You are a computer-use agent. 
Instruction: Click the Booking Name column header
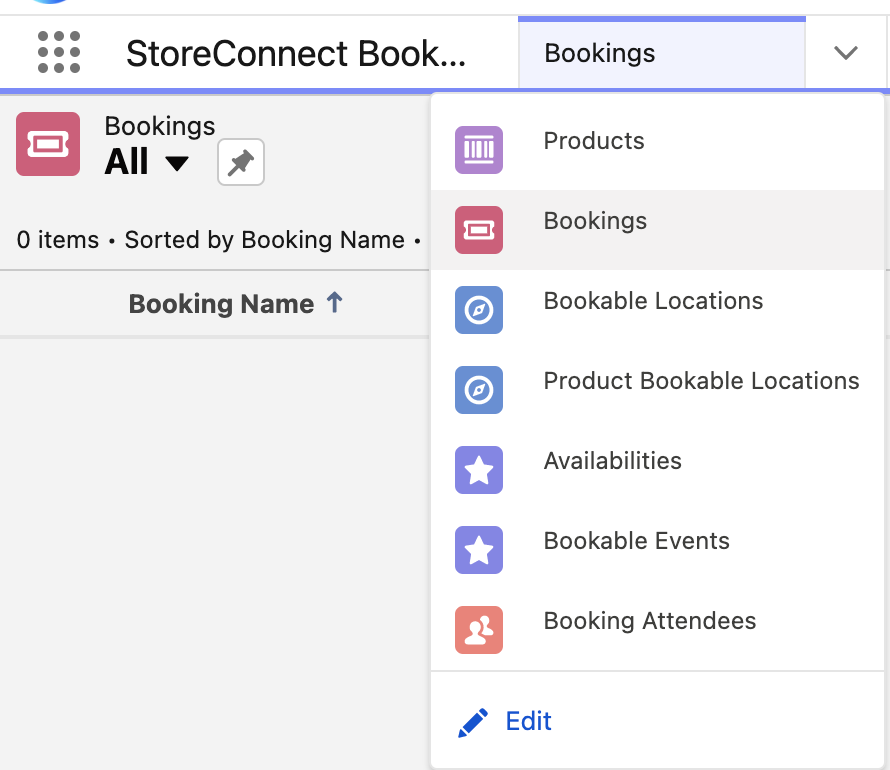221,304
